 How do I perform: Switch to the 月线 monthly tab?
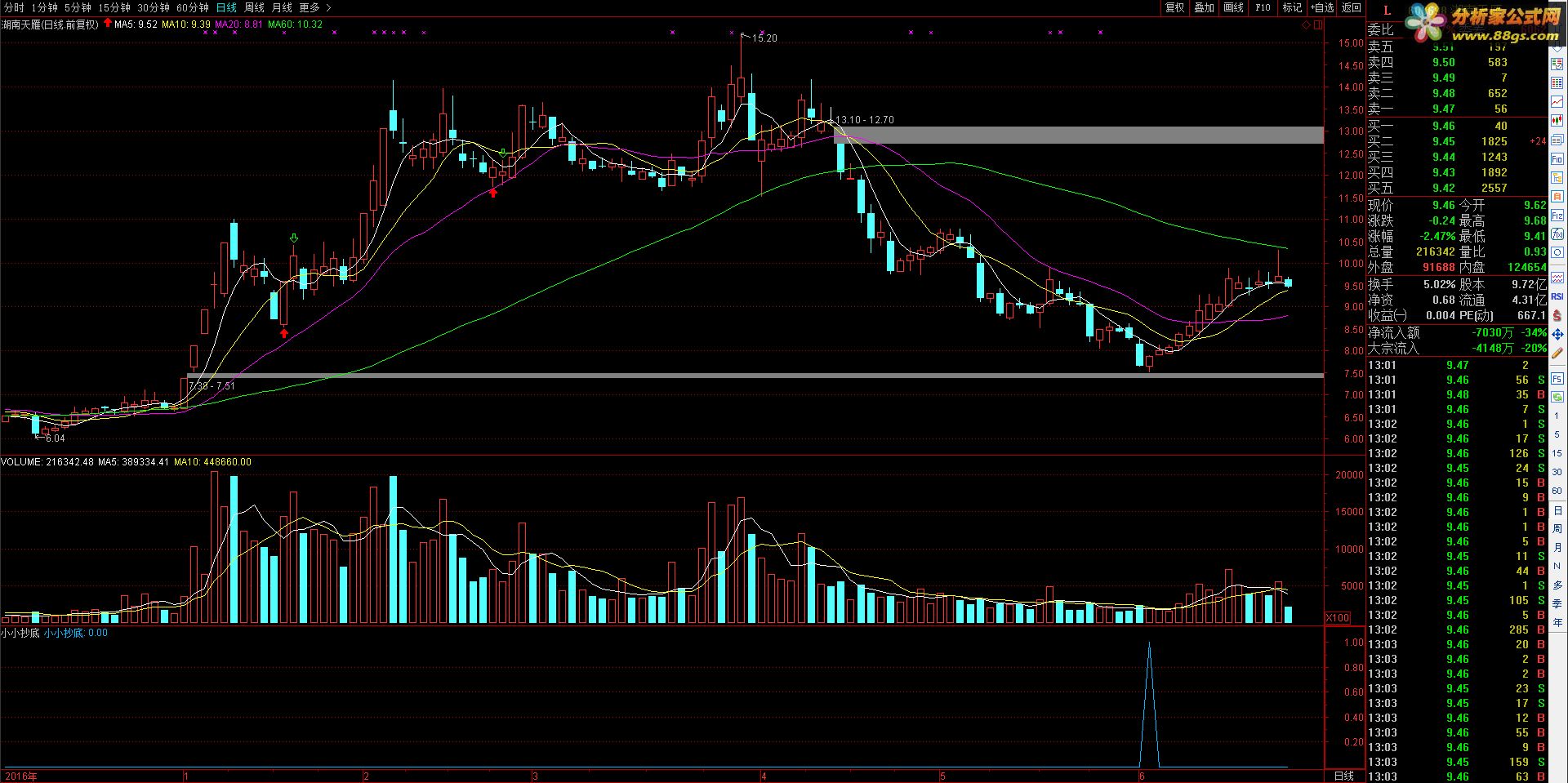point(282,7)
